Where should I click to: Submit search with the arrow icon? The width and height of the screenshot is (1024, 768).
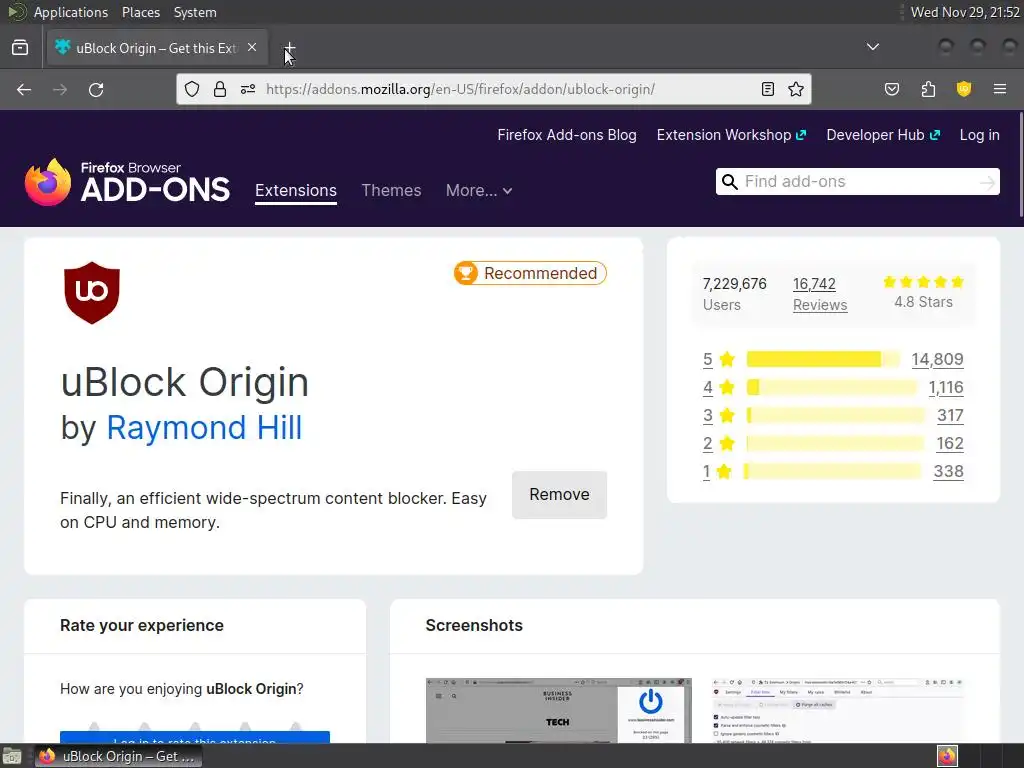[x=987, y=182]
